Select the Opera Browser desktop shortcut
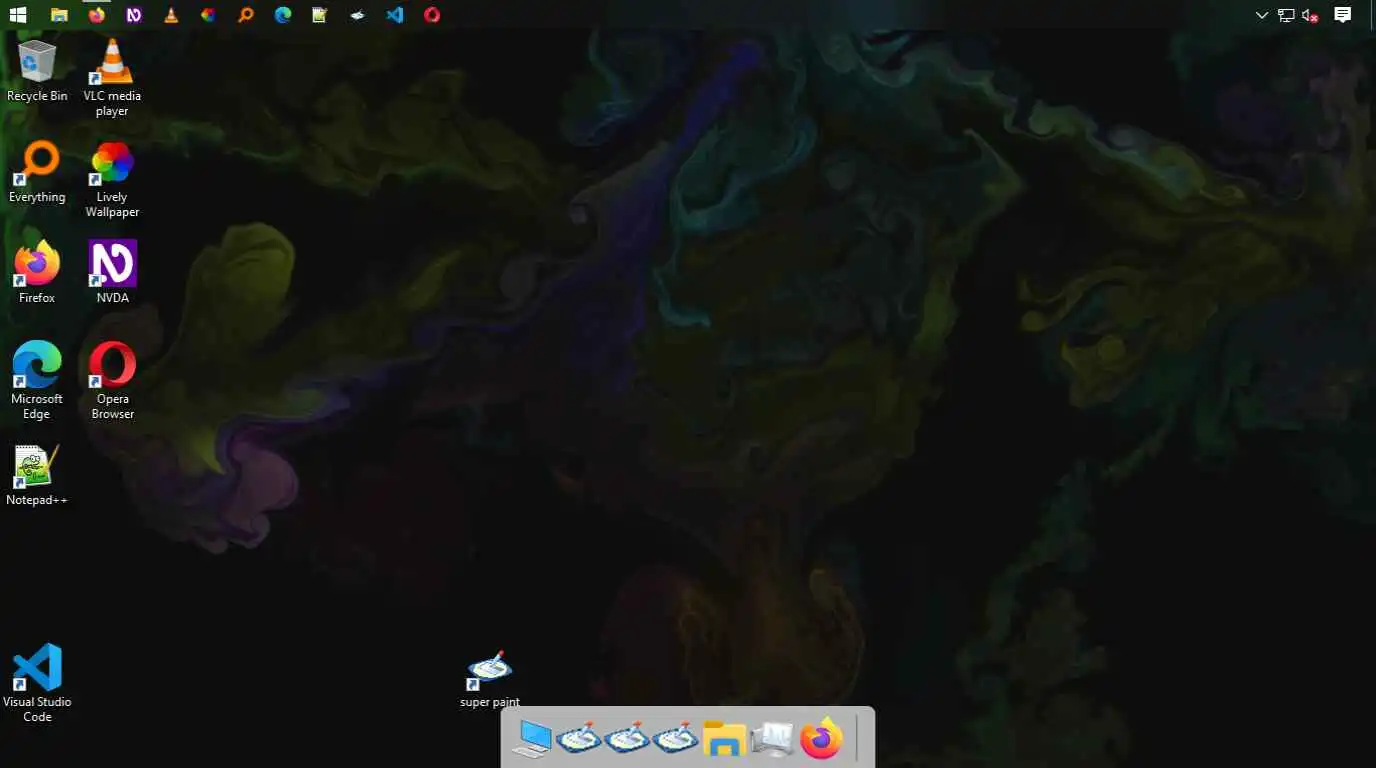1376x768 pixels. [112, 380]
